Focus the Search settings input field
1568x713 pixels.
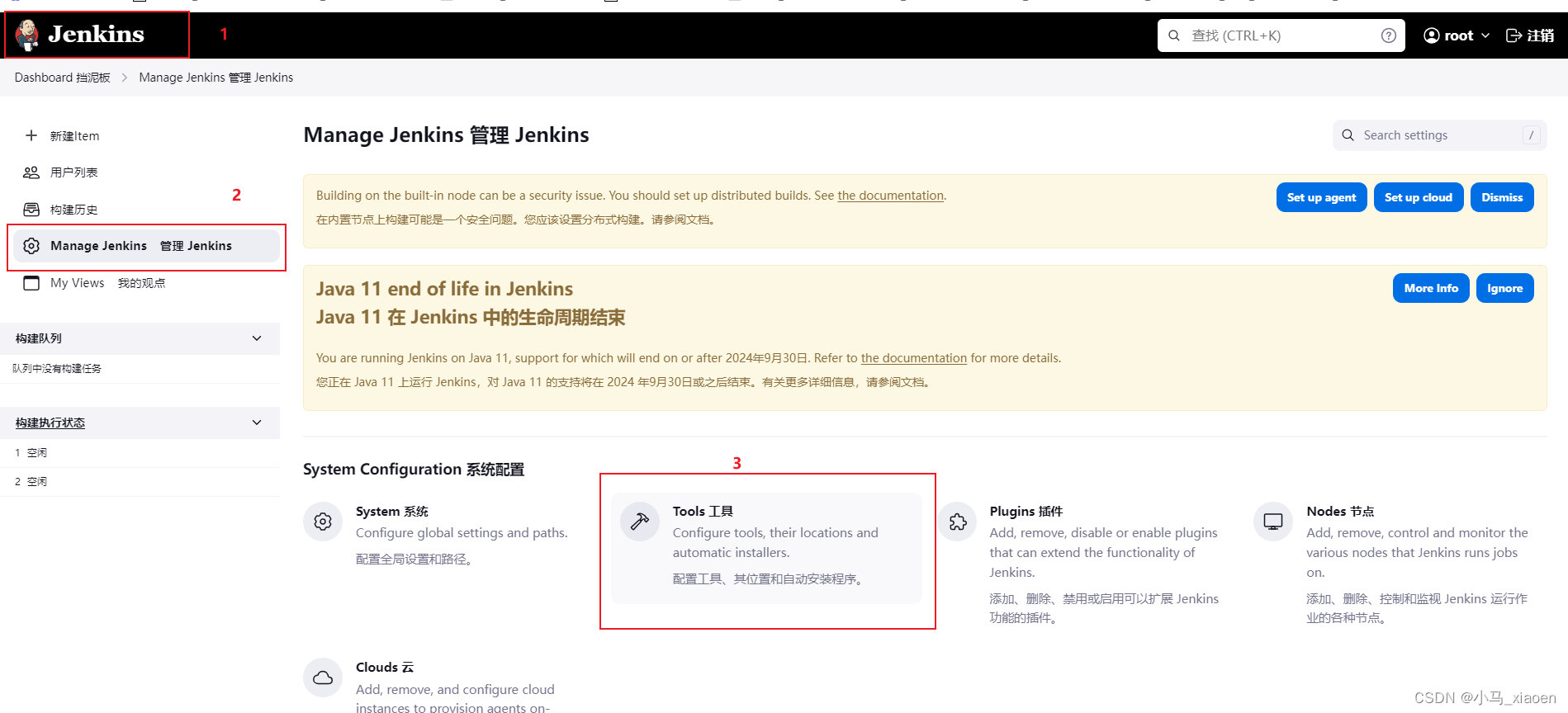click(x=1439, y=135)
